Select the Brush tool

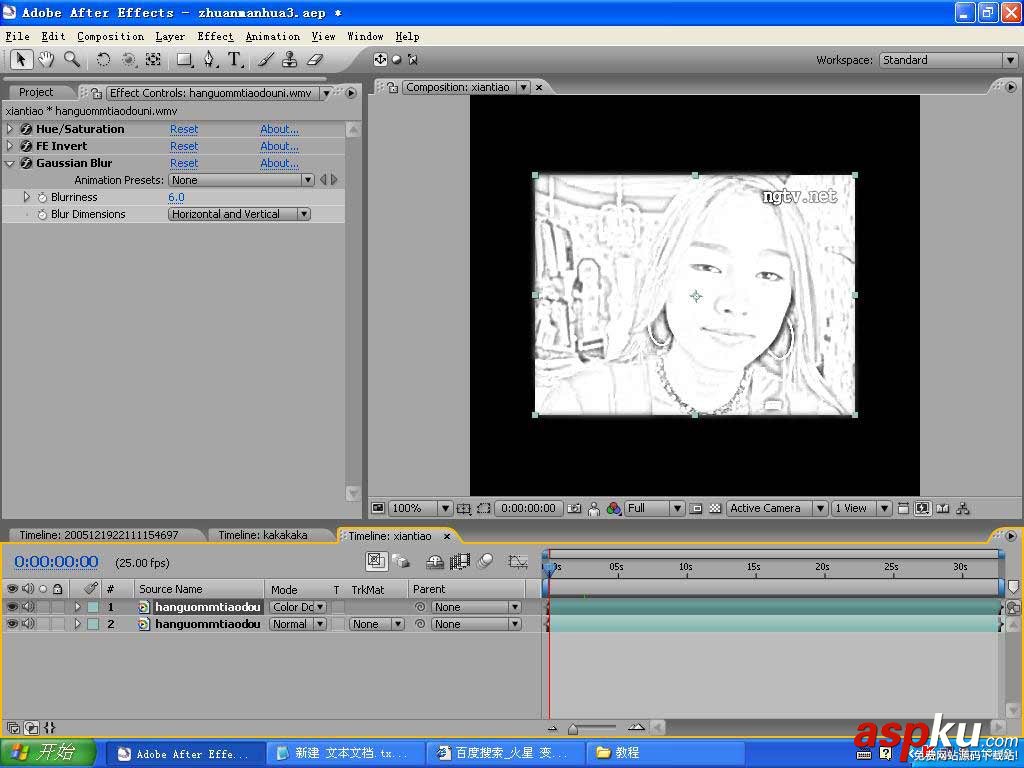[265, 59]
